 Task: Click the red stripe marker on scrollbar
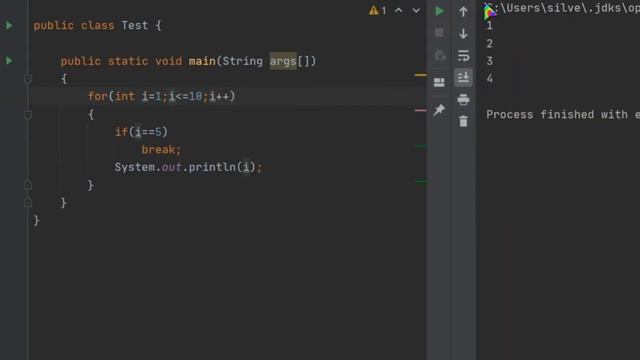pos(420,110)
